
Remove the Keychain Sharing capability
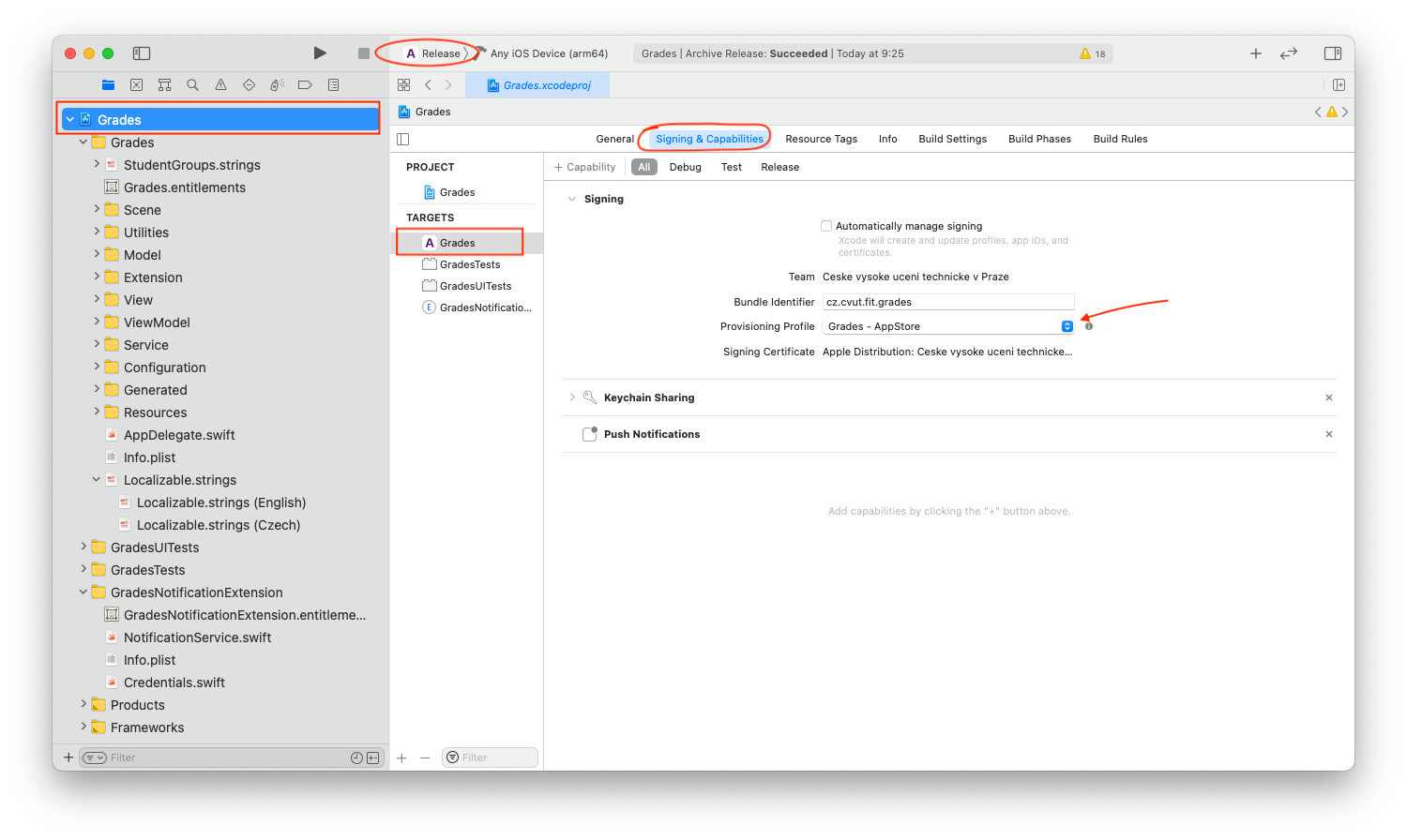pos(1328,397)
